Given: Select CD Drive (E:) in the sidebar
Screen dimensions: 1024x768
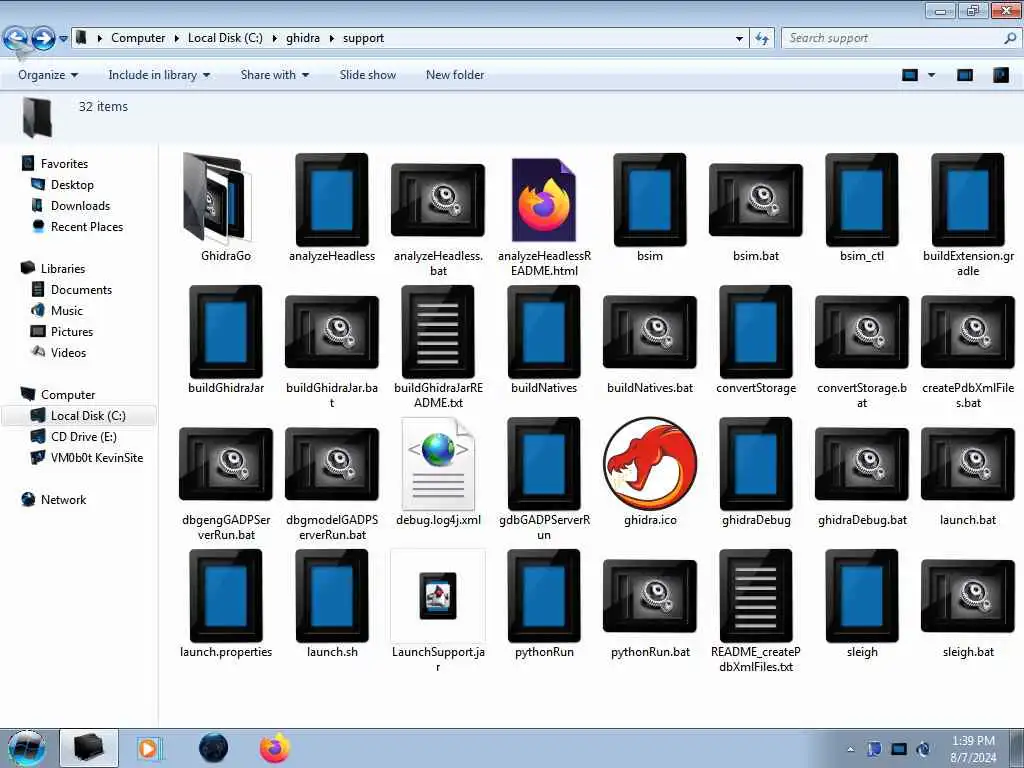Looking at the screenshot, I should (x=84, y=437).
